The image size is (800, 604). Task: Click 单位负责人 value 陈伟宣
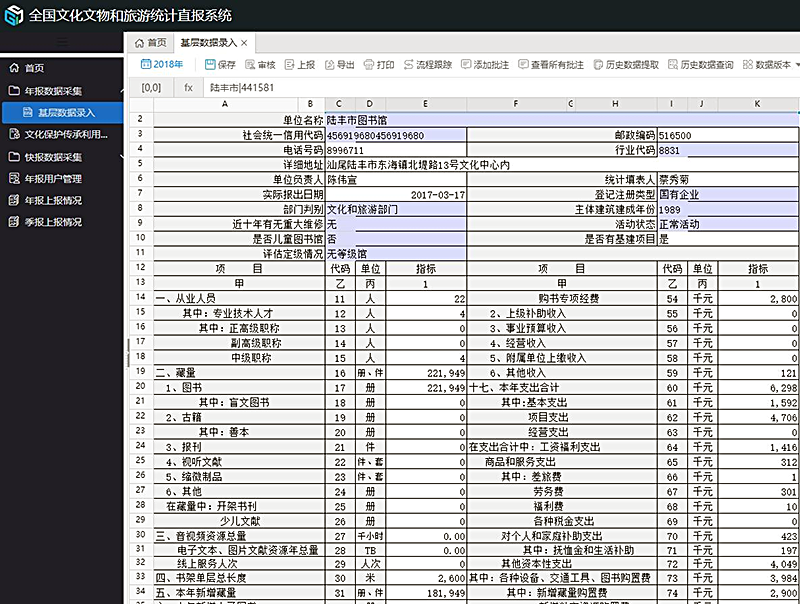point(395,180)
